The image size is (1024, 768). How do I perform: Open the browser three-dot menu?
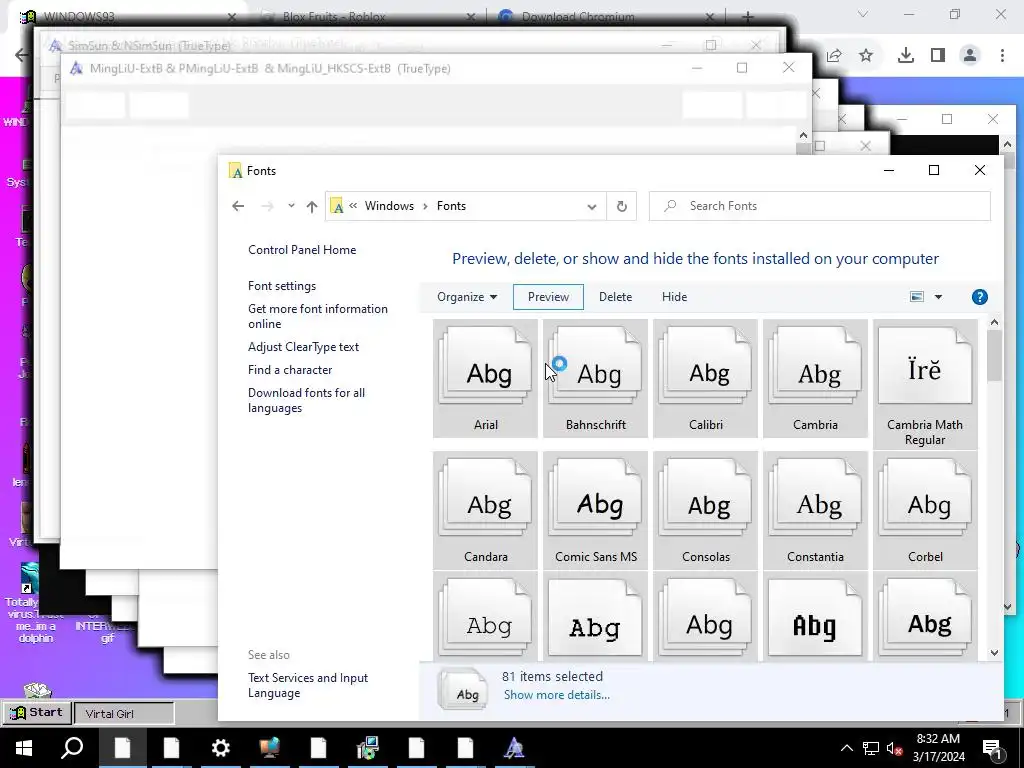1002,56
